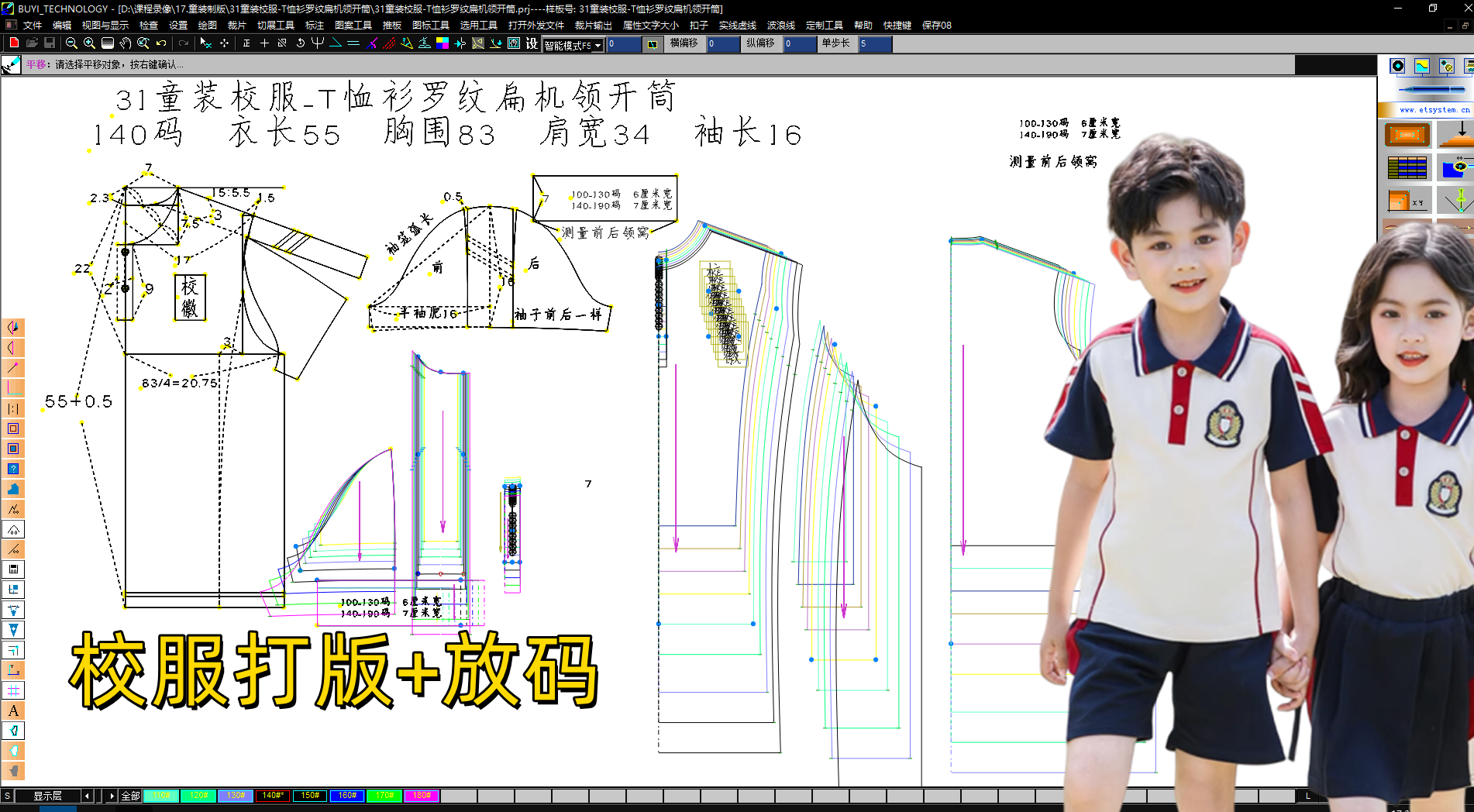This screenshot has height=812, width=1474.
Task: Click the 单步长 value field
Action: pyautogui.click(x=875, y=44)
